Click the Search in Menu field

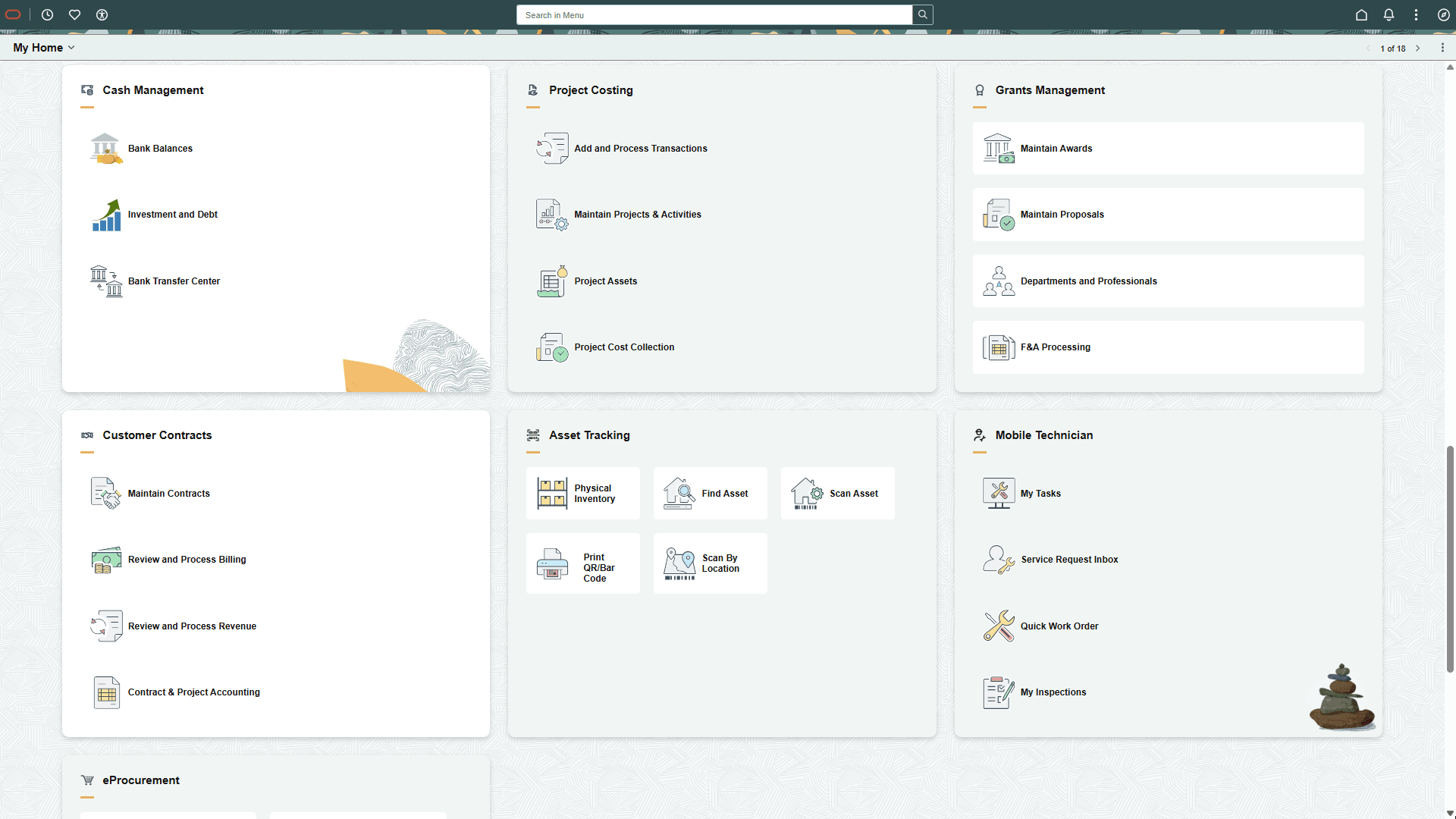[714, 14]
